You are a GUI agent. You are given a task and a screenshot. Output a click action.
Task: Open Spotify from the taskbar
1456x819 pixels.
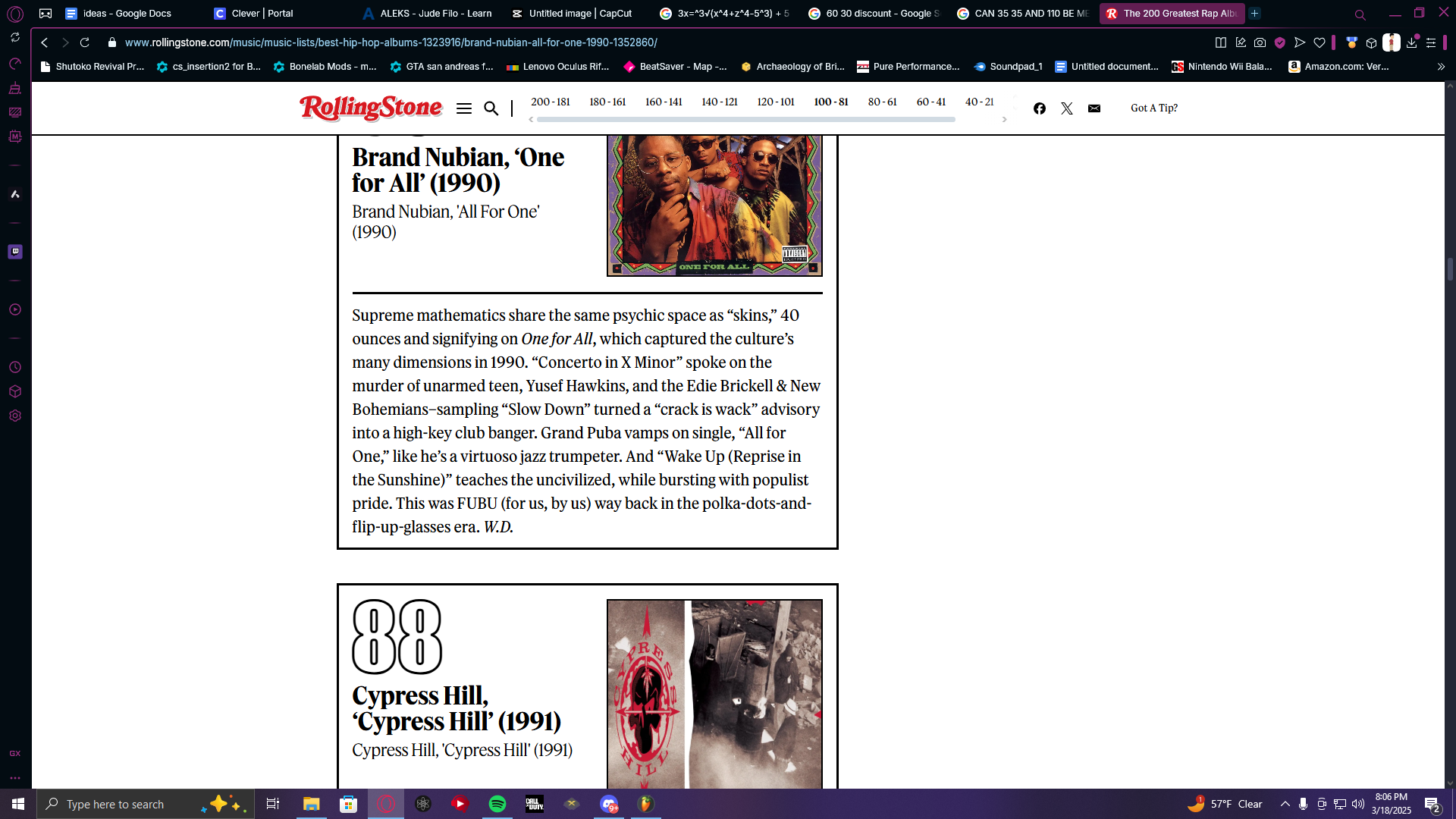tap(497, 804)
